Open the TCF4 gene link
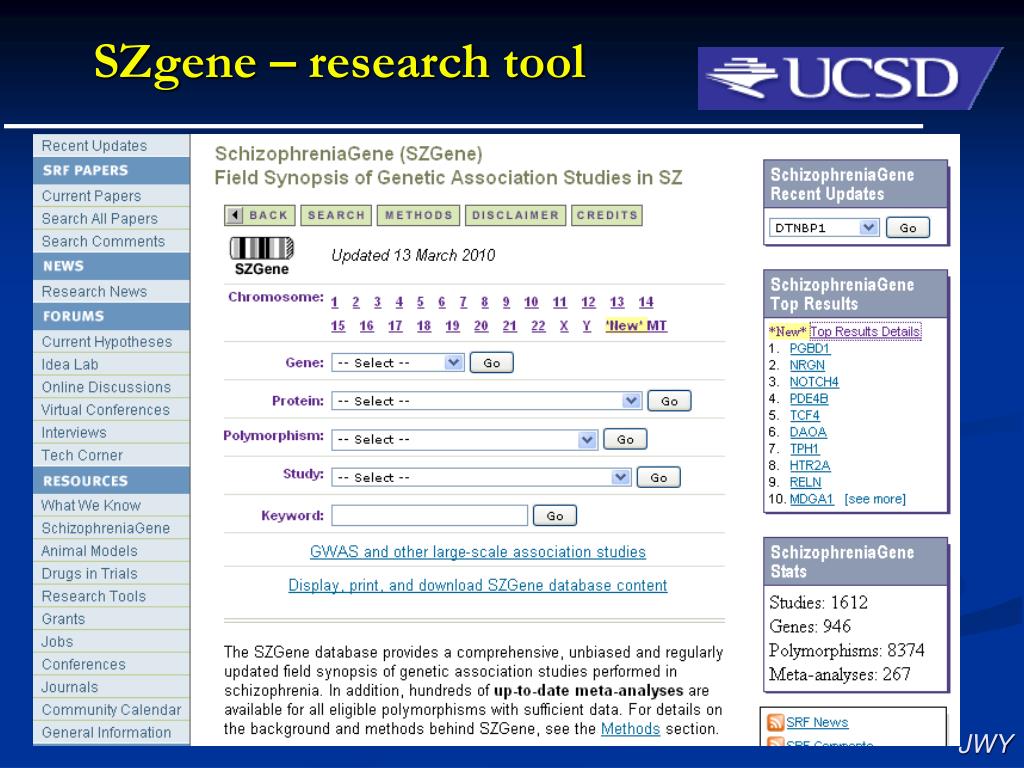The width and height of the screenshot is (1024, 768). [805, 415]
